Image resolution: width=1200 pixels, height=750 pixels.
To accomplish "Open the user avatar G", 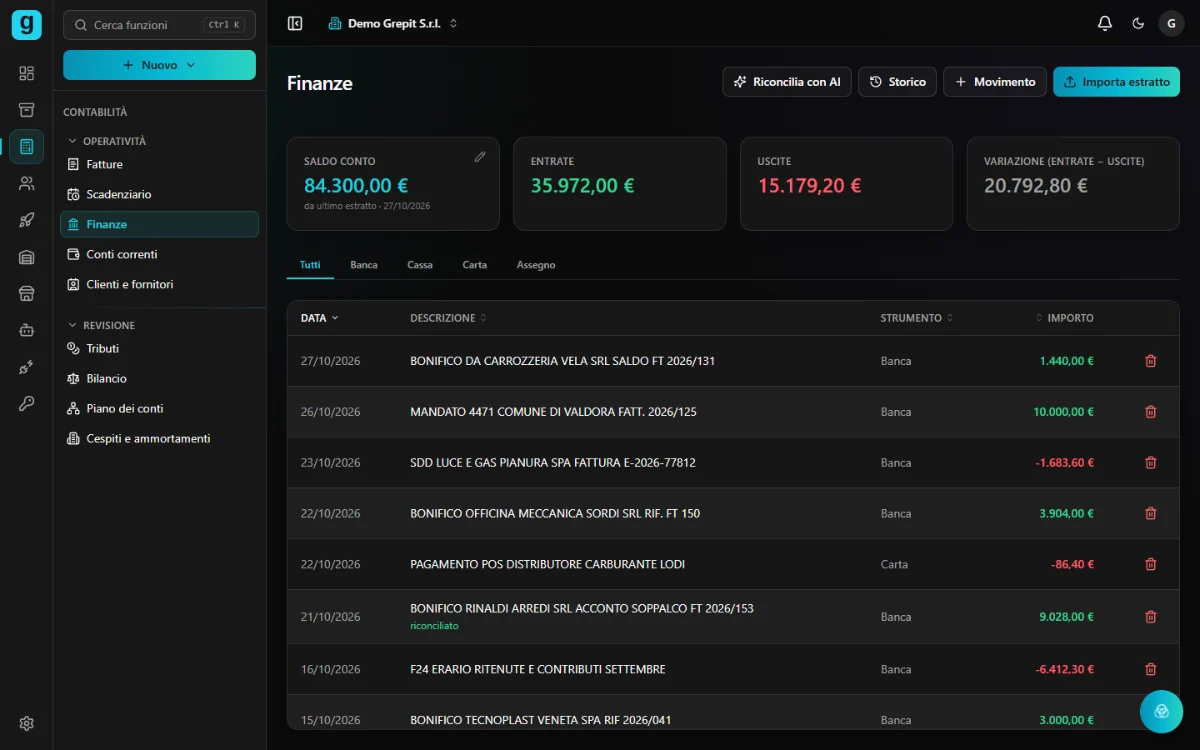I will click(1171, 23).
